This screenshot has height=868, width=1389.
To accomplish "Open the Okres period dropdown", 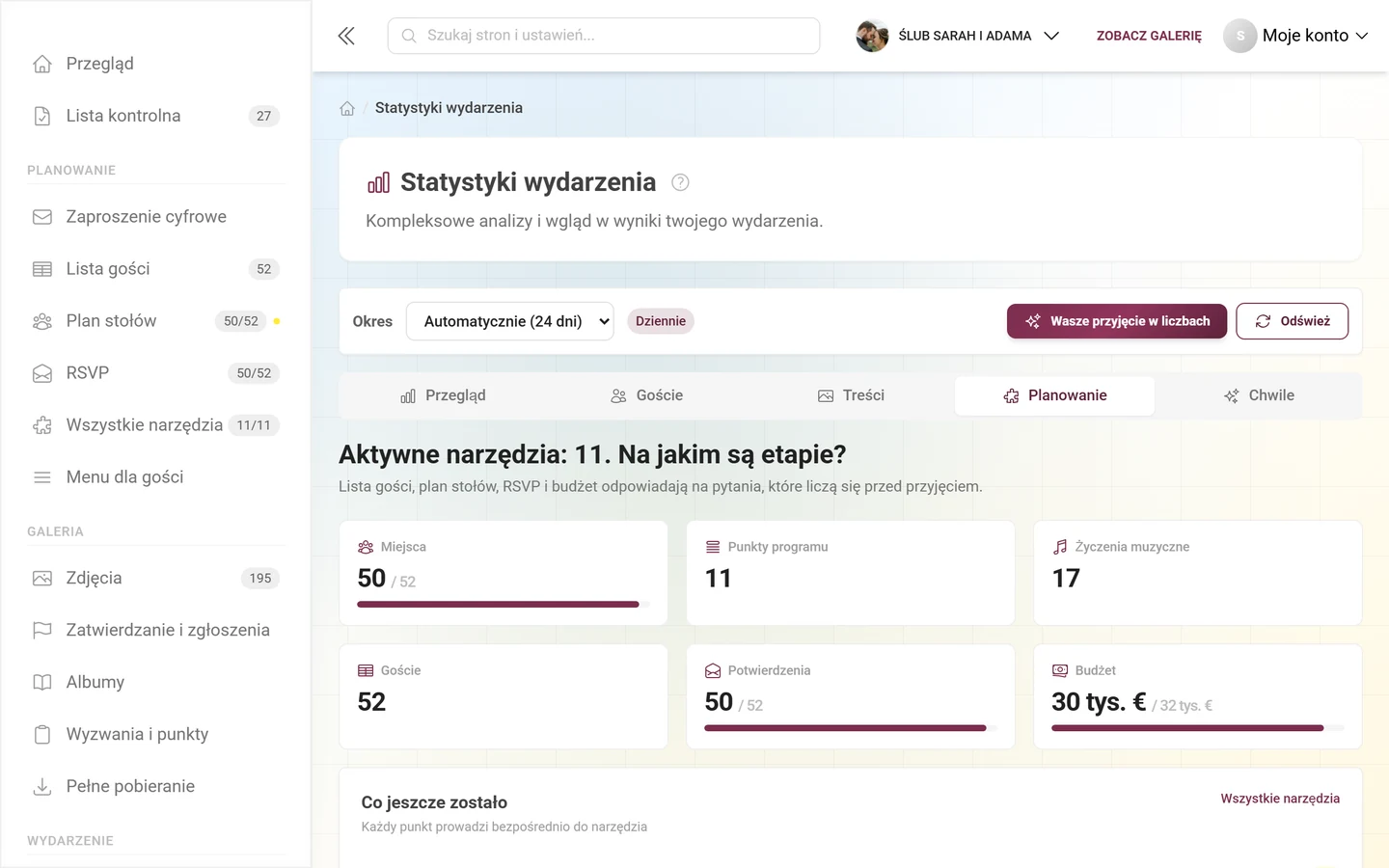I will point(510,321).
